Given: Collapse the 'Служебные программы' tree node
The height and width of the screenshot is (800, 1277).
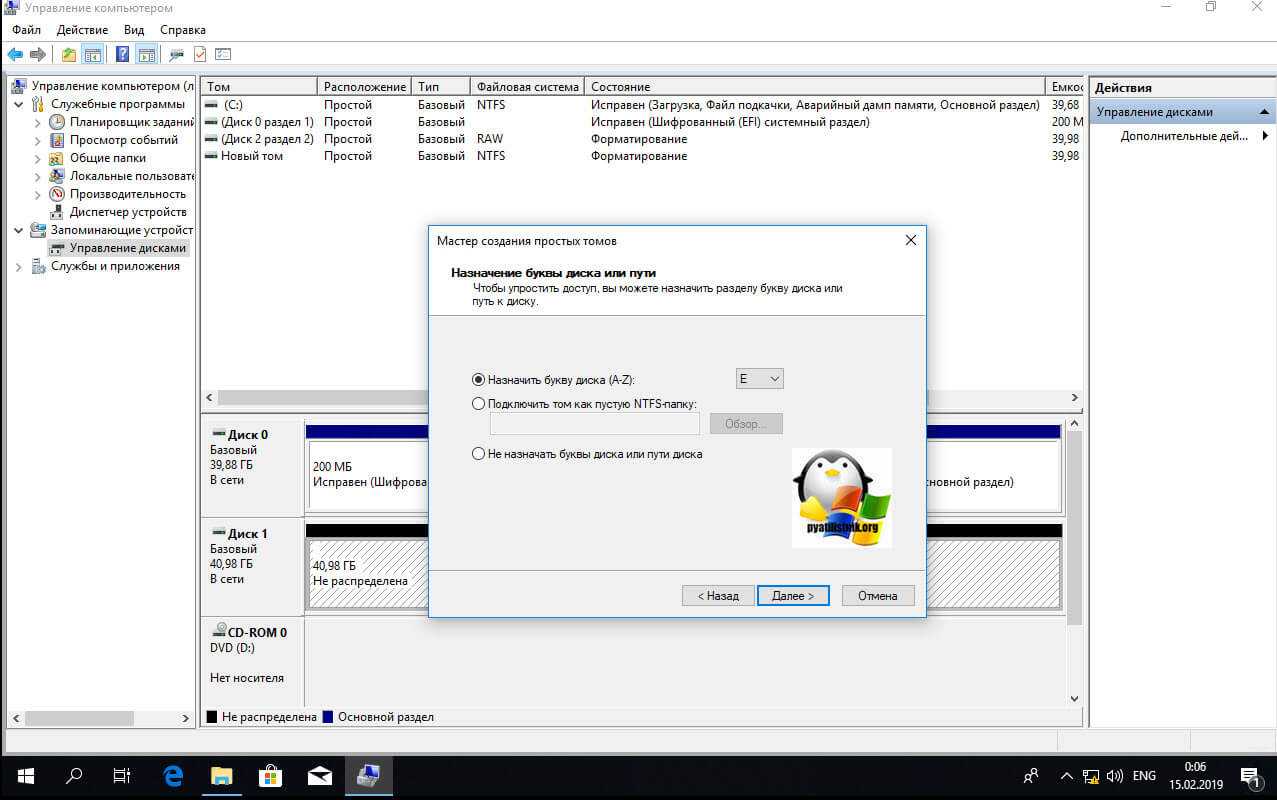Looking at the screenshot, I should [x=19, y=104].
